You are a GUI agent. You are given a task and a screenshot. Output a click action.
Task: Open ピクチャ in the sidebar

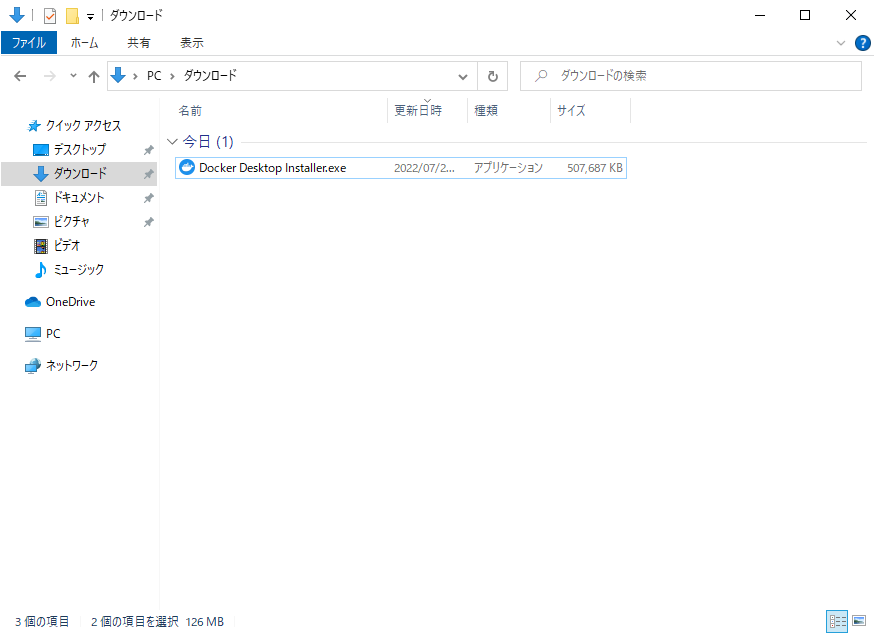pyautogui.click(x=71, y=222)
